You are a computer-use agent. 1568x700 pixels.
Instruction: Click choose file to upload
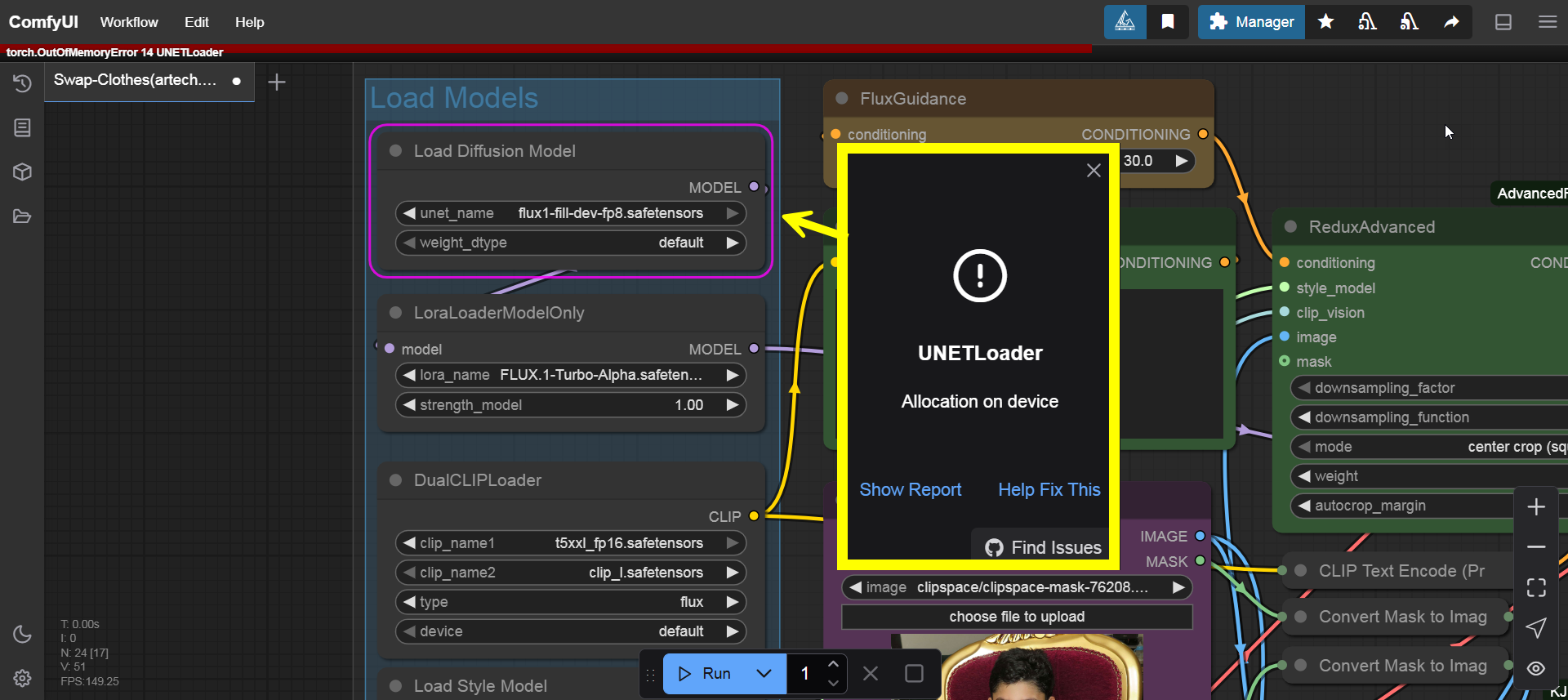click(x=1017, y=617)
